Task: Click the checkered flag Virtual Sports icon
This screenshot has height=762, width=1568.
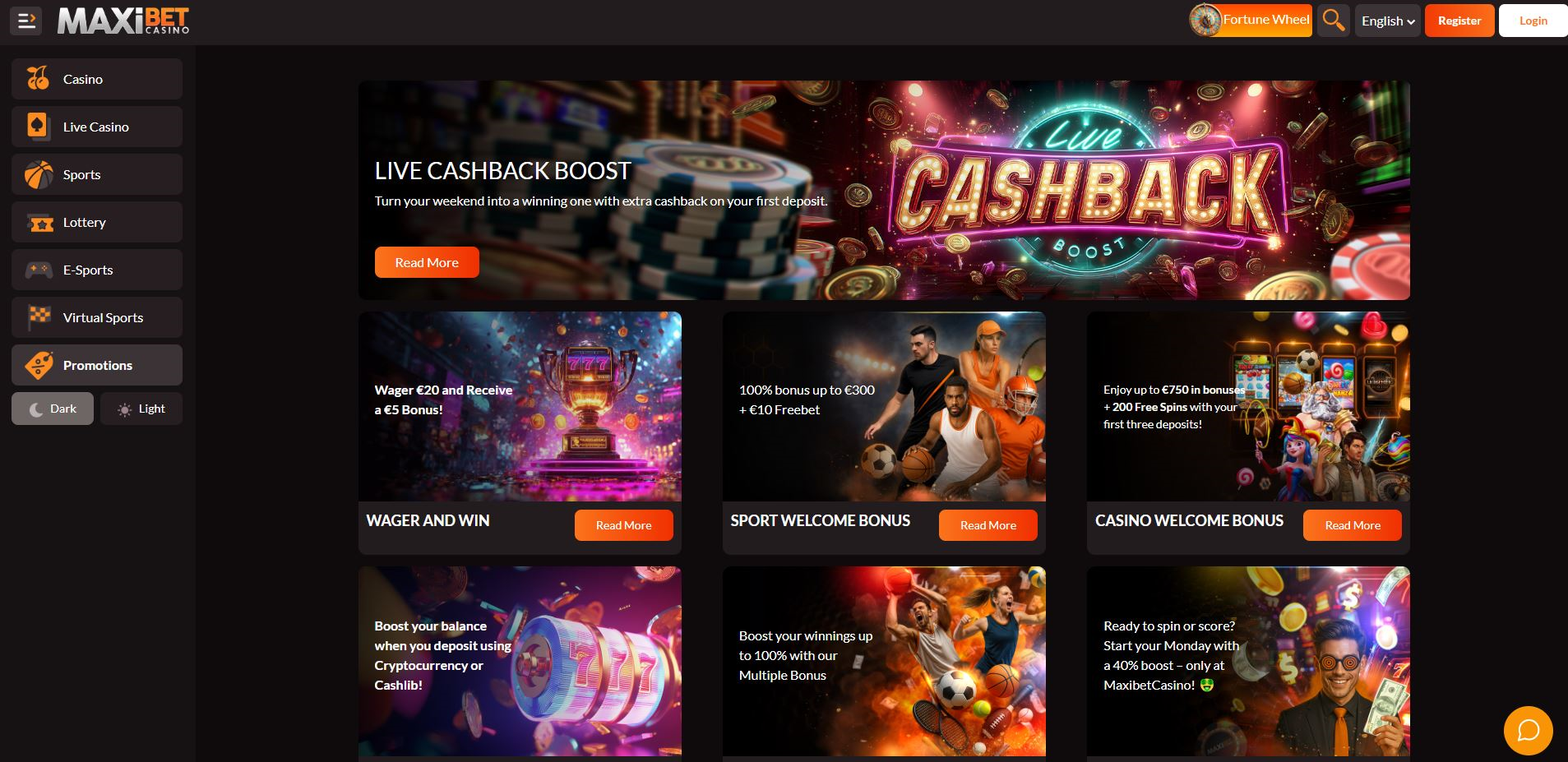Action: [x=38, y=317]
